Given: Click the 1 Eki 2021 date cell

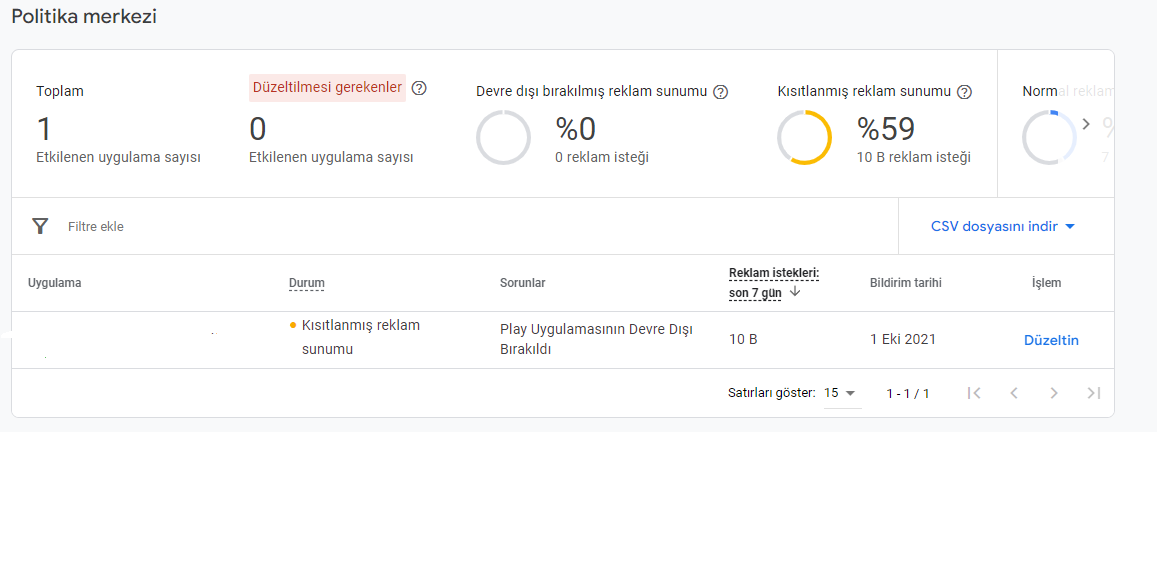Looking at the screenshot, I should tap(903, 340).
